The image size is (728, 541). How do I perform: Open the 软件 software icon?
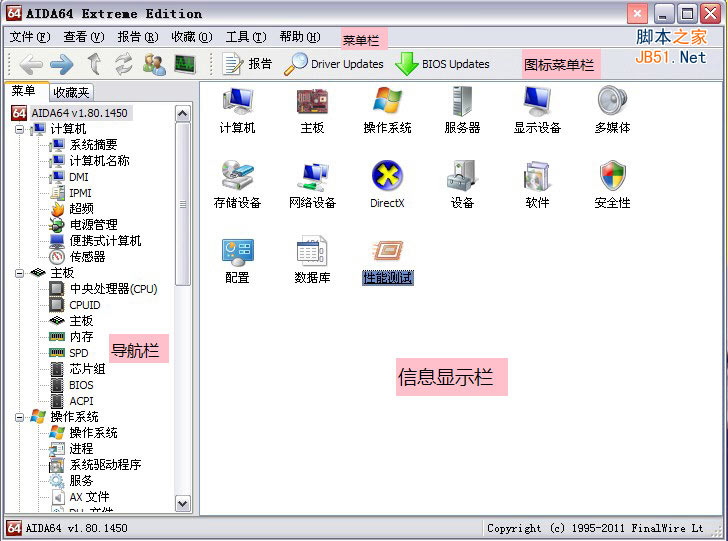pyautogui.click(x=537, y=185)
